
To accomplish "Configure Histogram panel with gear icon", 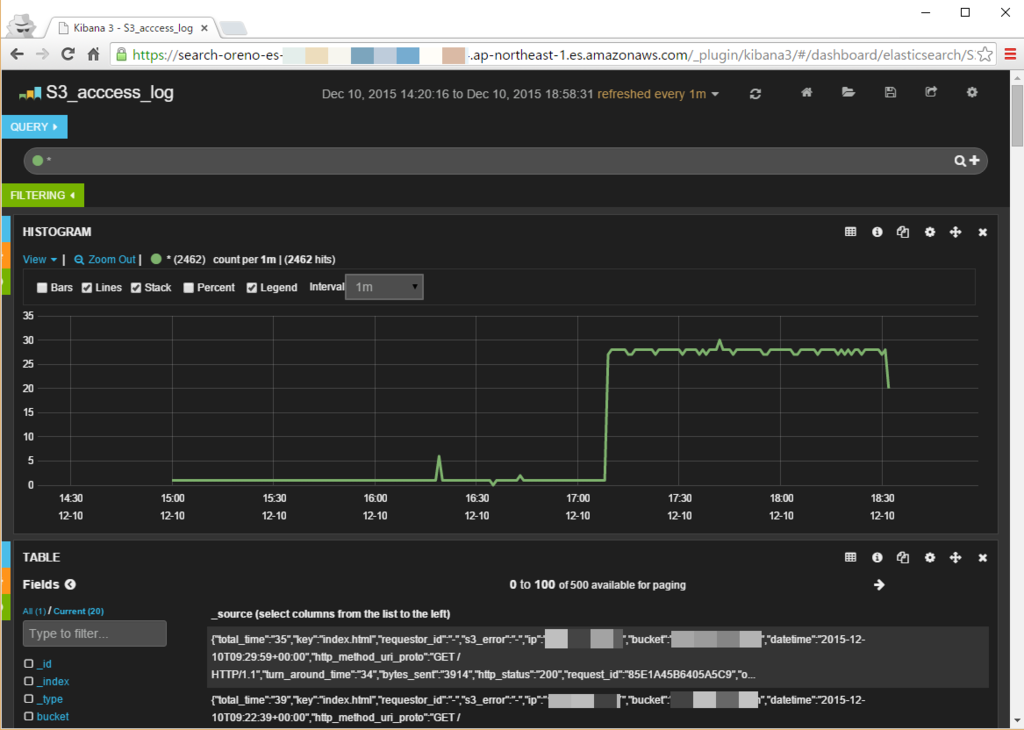I will pyautogui.click(x=930, y=232).
